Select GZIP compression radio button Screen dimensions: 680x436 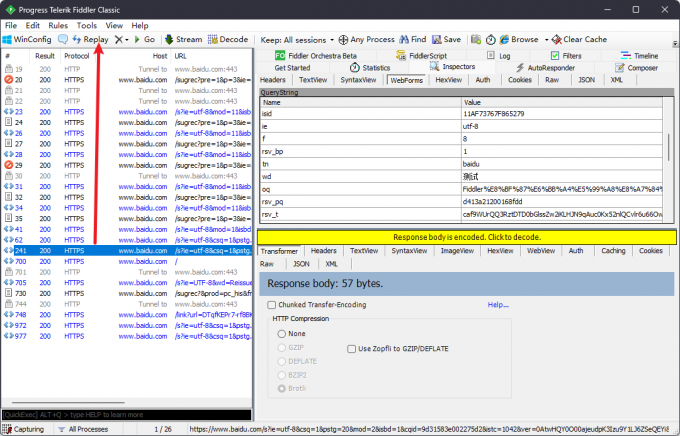(281, 347)
